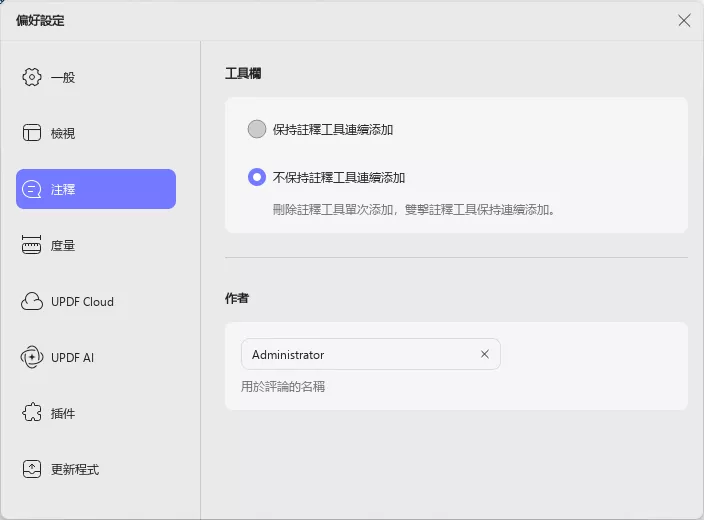Click the 工具欄 section heading

pos(243,73)
